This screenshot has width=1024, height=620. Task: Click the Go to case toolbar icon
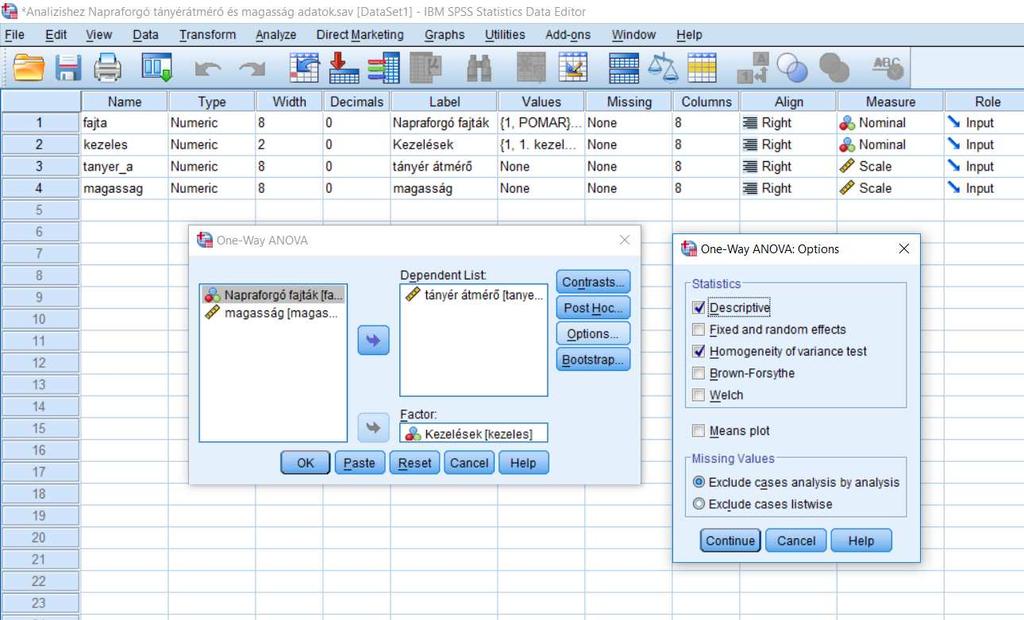click(x=304, y=68)
